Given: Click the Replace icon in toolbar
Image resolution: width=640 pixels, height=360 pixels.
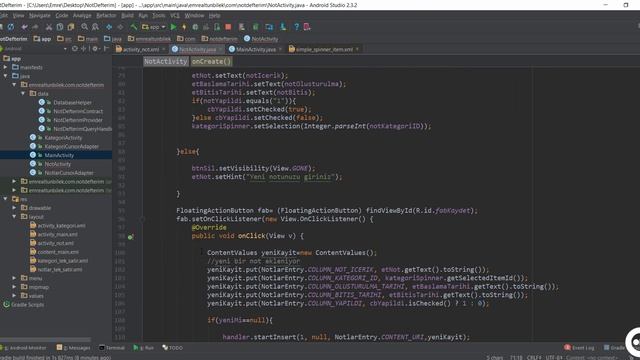Looking at the screenshot, I should [x=95, y=27].
